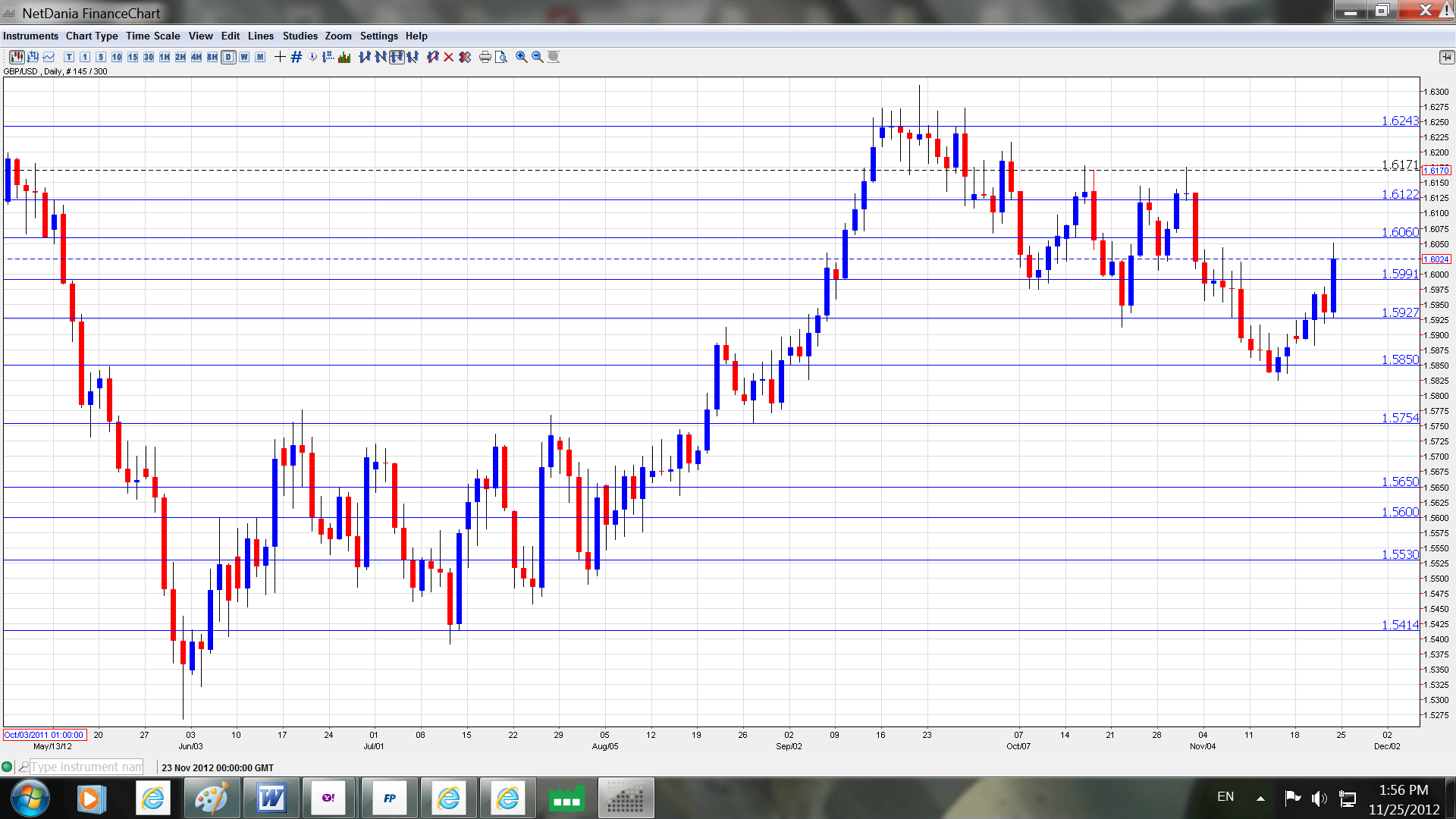Click the chart panel collapse button at top right
Image resolution: width=1456 pixels, height=819 pixels.
click(x=1446, y=57)
